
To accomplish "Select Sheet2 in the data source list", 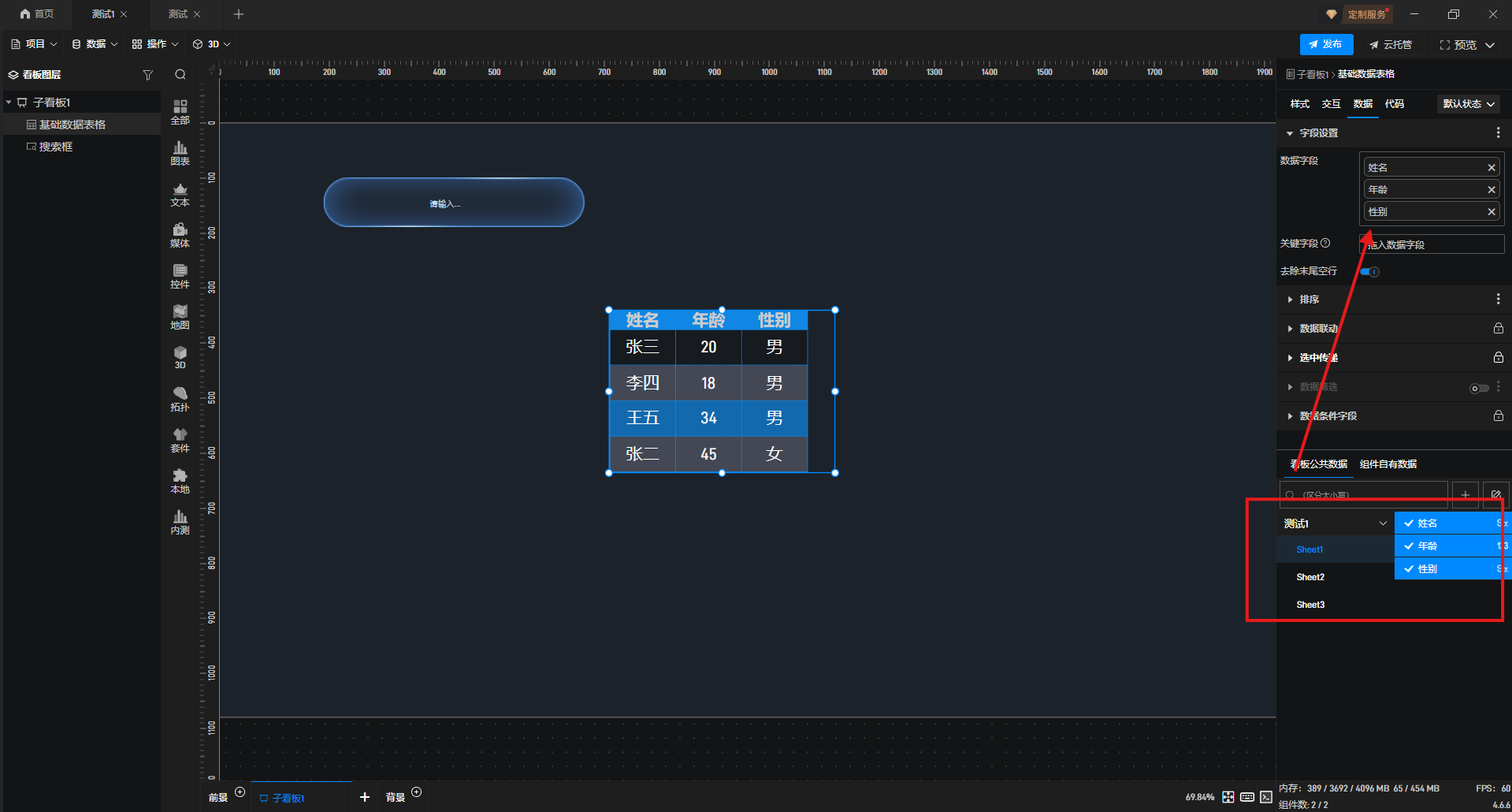I will [x=1310, y=577].
